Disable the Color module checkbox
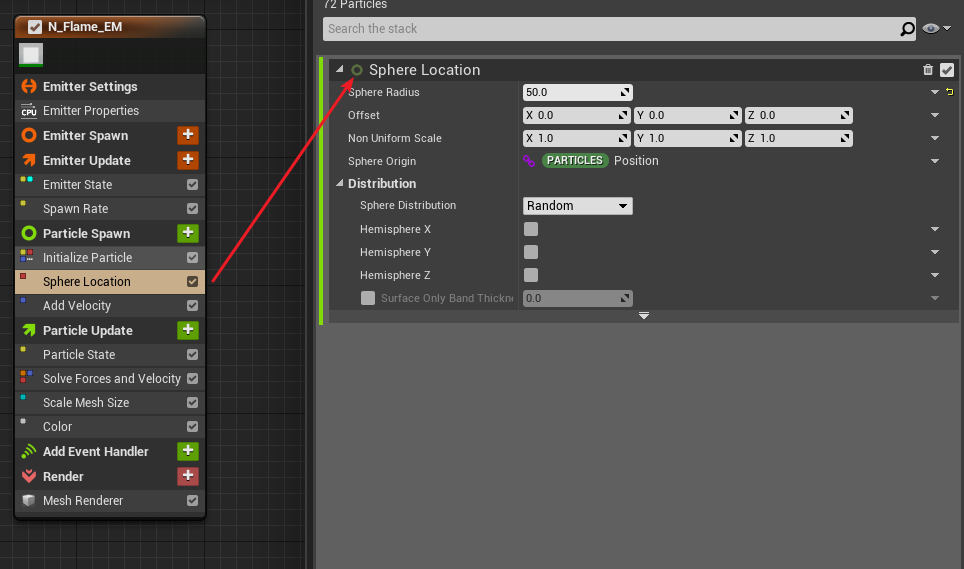 [192, 426]
